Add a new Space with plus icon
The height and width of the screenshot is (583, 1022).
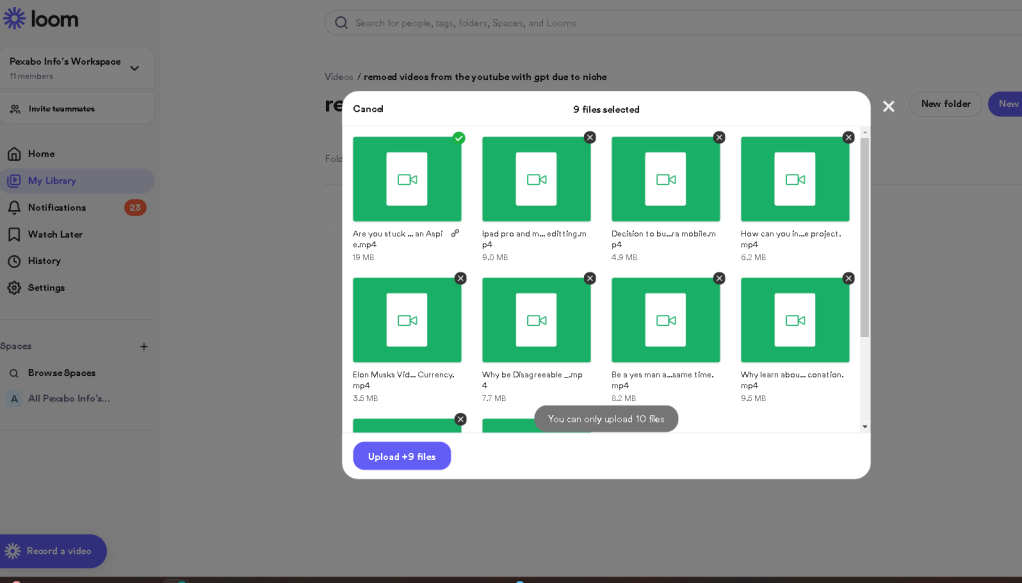(x=144, y=346)
